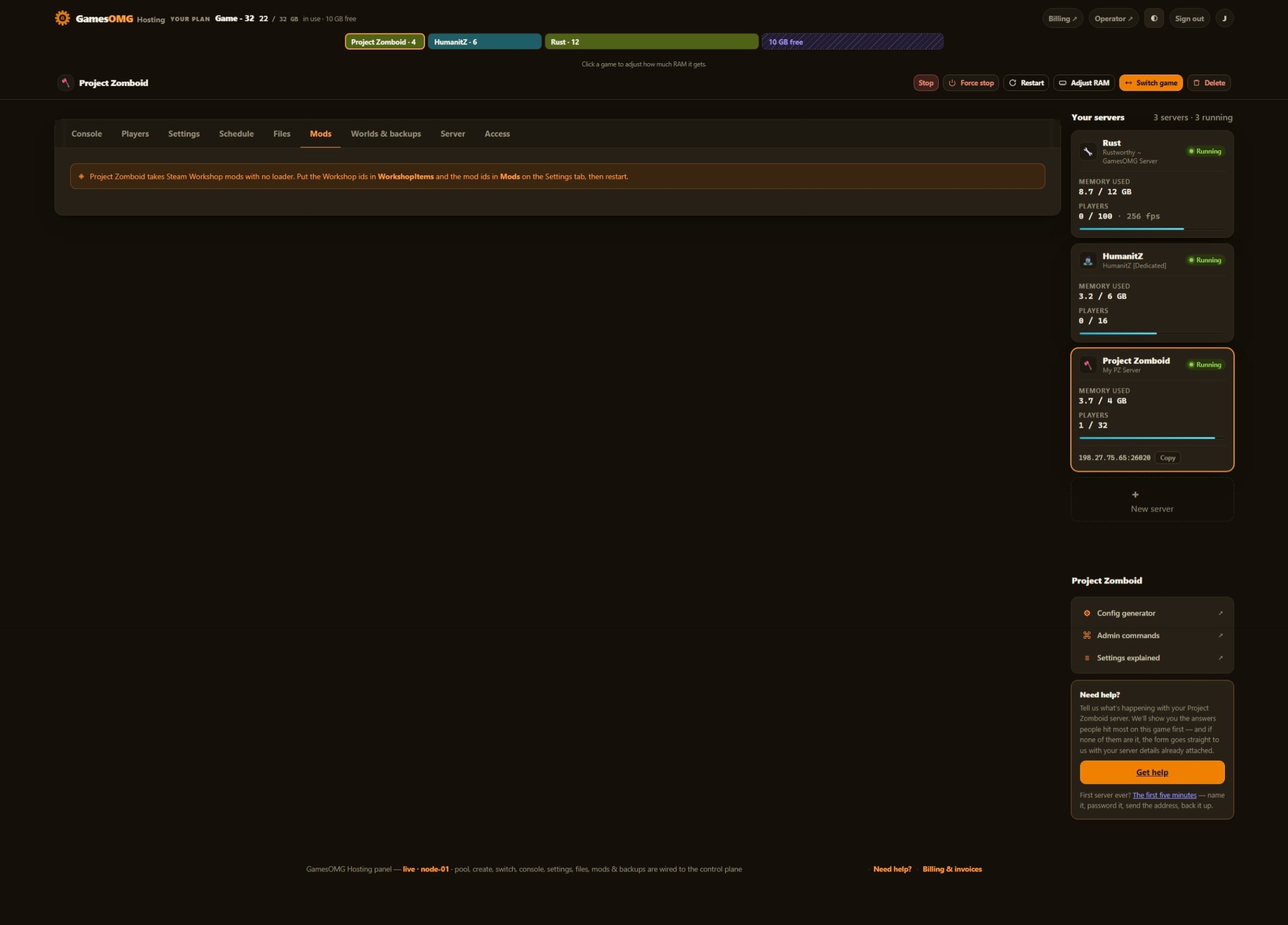This screenshot has width=1288, height=925.
Task: Click the 'WorkshopItems' bold text in notice
Action: (x=406, y=177)
